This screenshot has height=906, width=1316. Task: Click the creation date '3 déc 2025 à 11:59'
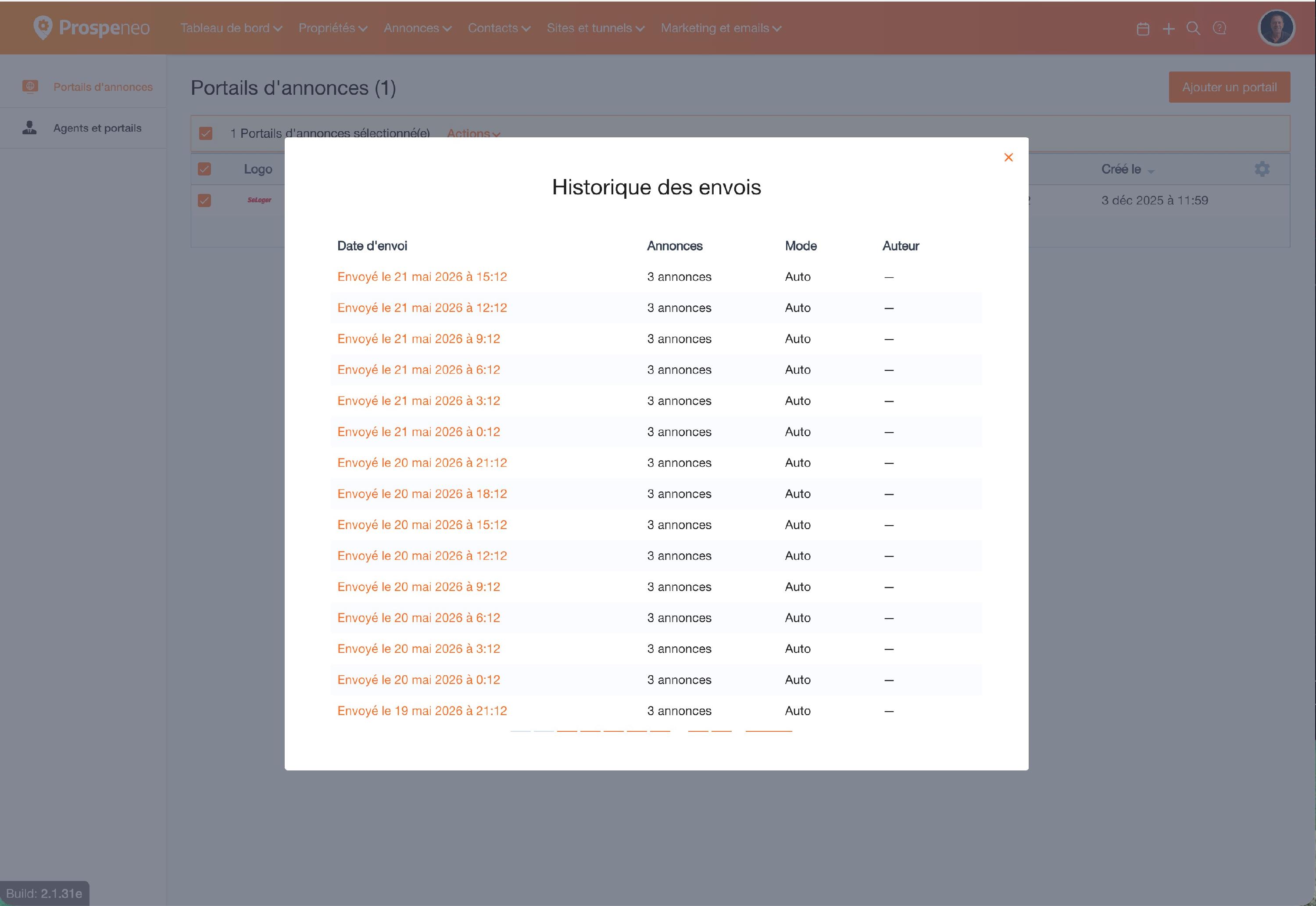coord(1154,201)
